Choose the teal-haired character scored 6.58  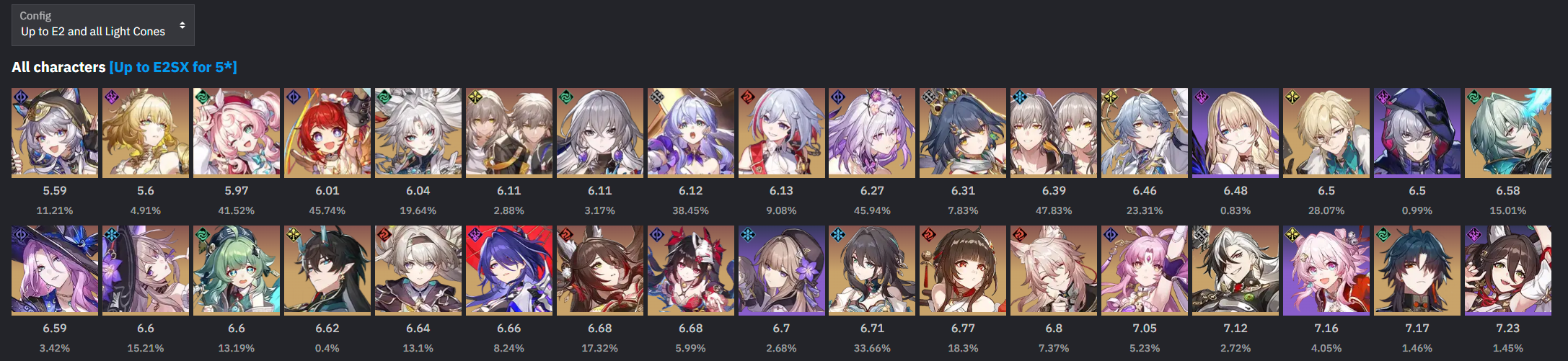tap(1508, 133)
